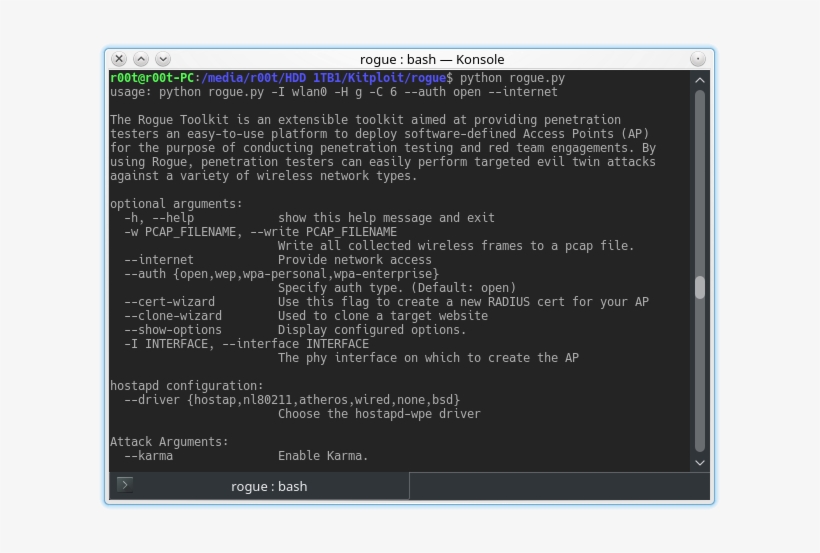Click '-I INTERFACE, --interface INTERFACE' line
Screen dimensions: 820x553
pyautogui.click(x=246, y=344)
